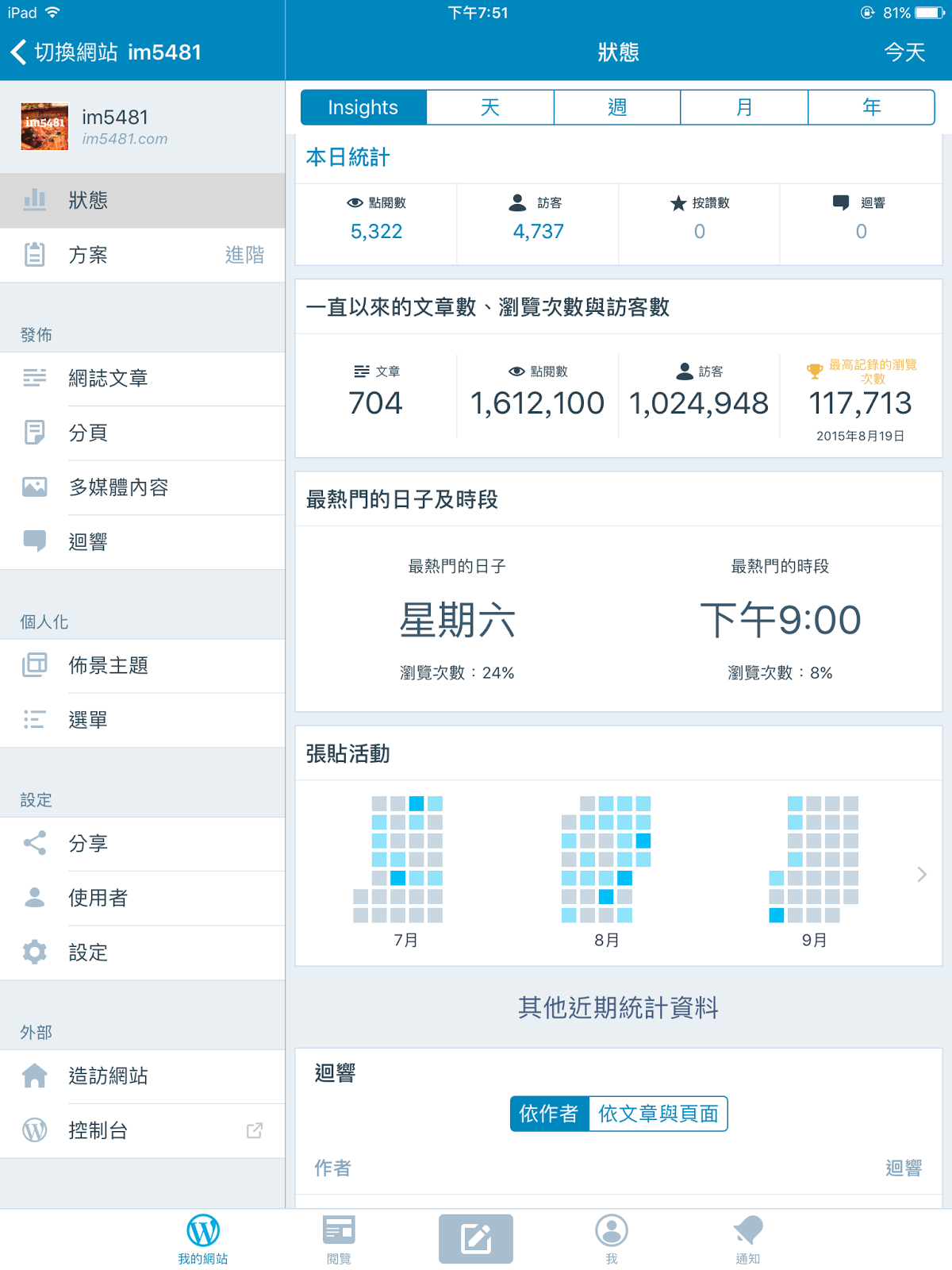Open 方案 plan details row
This screenshot has height=1270, width=952.
point(143,255)
